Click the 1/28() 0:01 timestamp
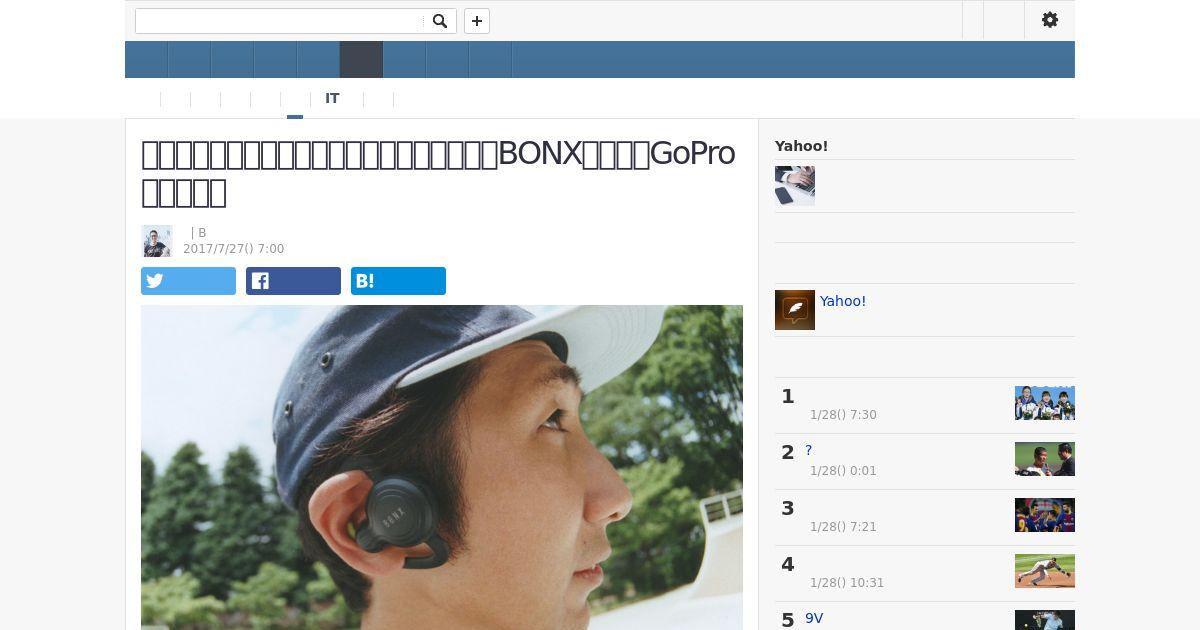The image size is (1200, 630). tap(843, 471)
